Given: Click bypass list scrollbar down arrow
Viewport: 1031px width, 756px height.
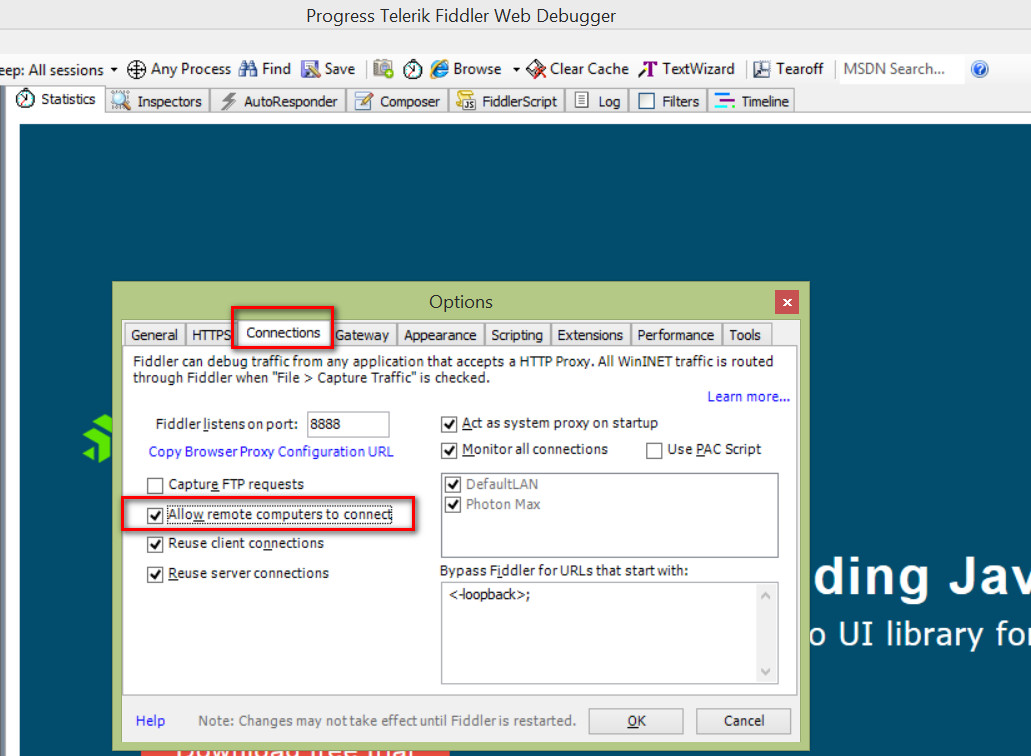Looking at the screenshot, I should (x=765, y=671).
